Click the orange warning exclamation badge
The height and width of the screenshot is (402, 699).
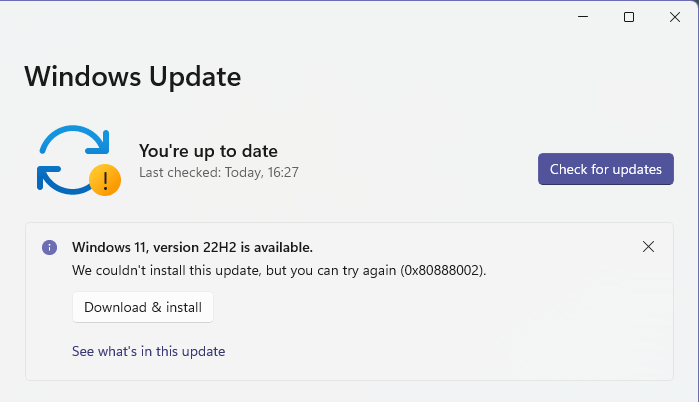coord(105,180)
